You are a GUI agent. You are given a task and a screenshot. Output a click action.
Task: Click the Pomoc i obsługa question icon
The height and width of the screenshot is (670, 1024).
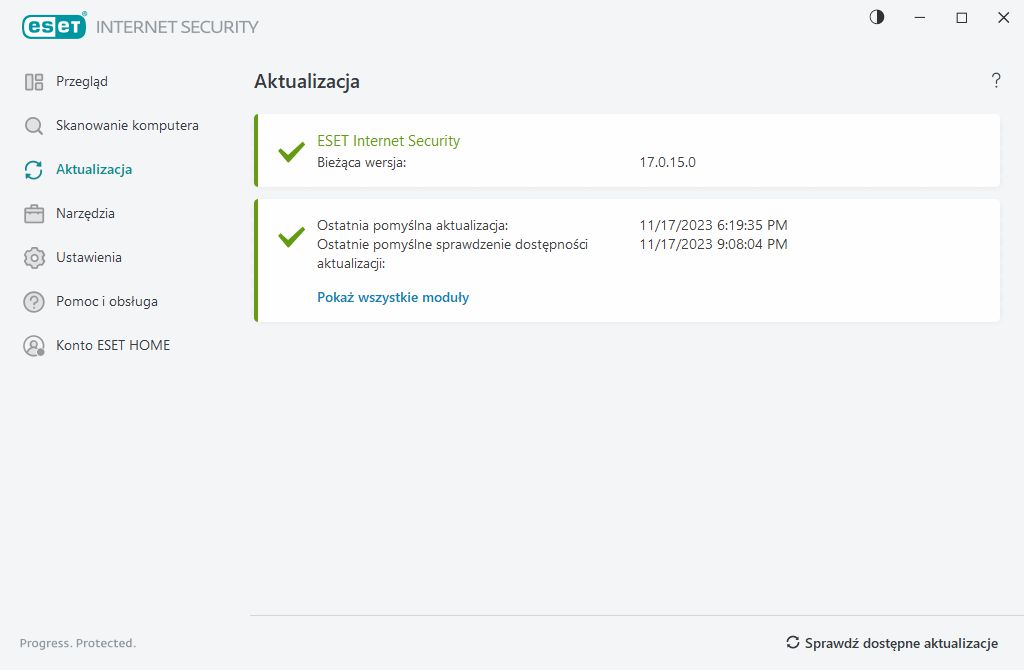[34, 302]
